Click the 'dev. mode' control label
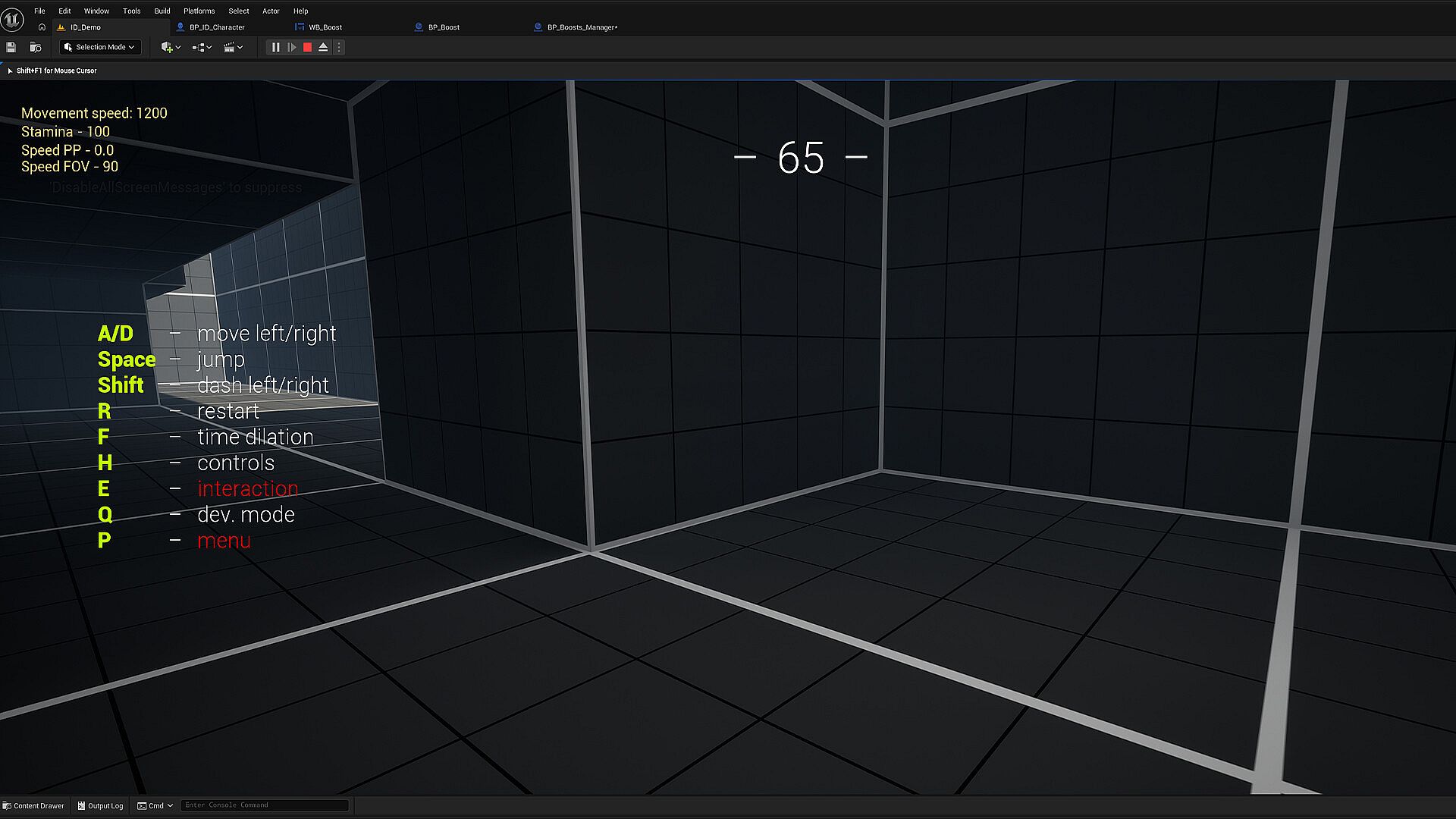Viewport: 1456px width, 819px height. tap(246, 514)
